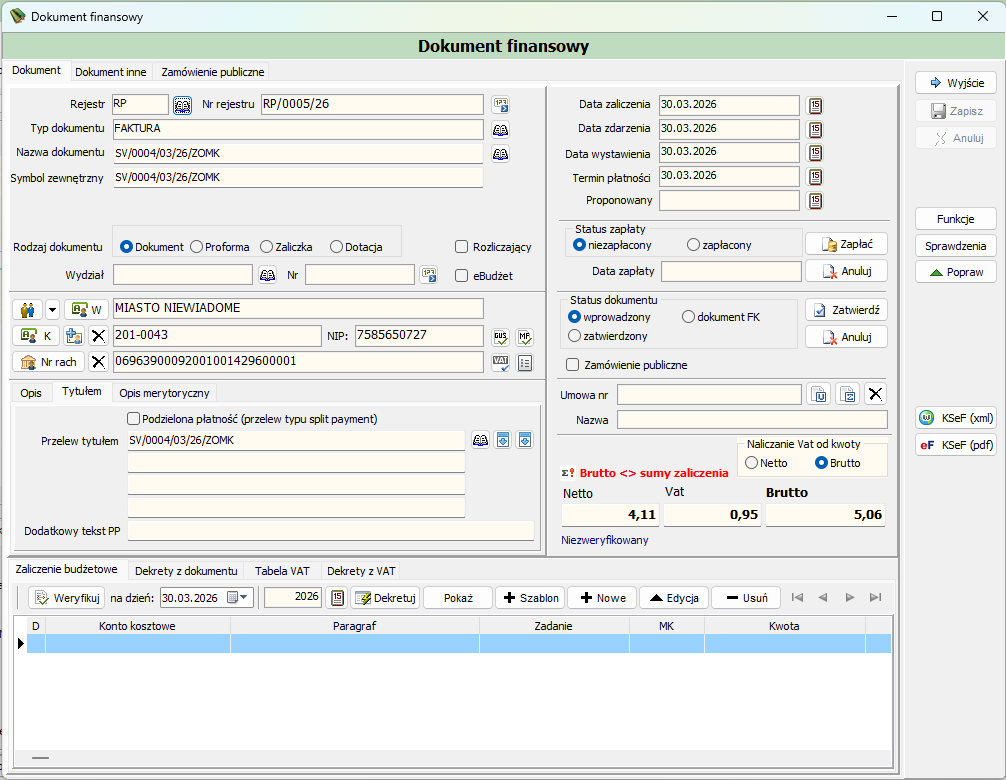Open the na dzień date dropdown

[x=244, y=597]
